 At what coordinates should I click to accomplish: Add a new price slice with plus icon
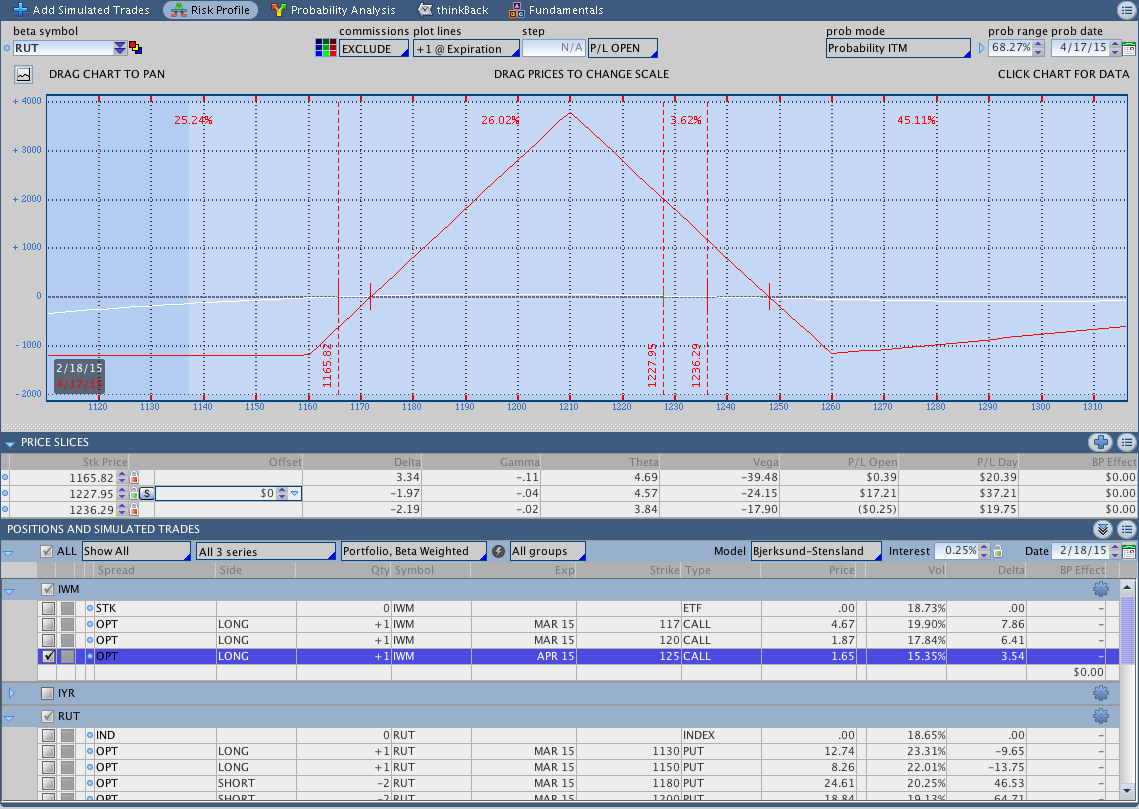(x=1101, y=442)
